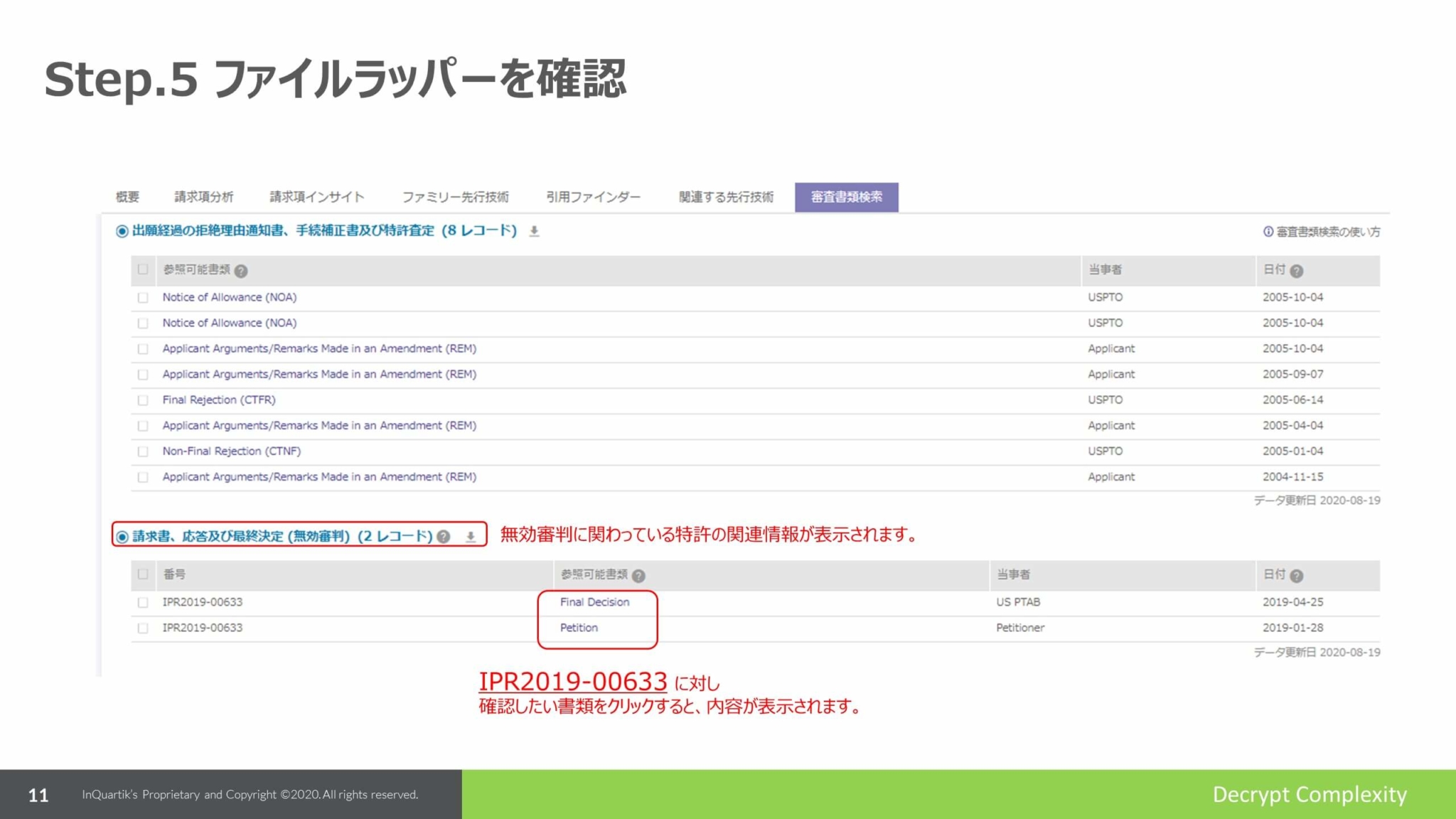The width and height of the screenshot is (1456, 819).
Task: Open the 請求項インサイト tab
Action: coord(317,197)
